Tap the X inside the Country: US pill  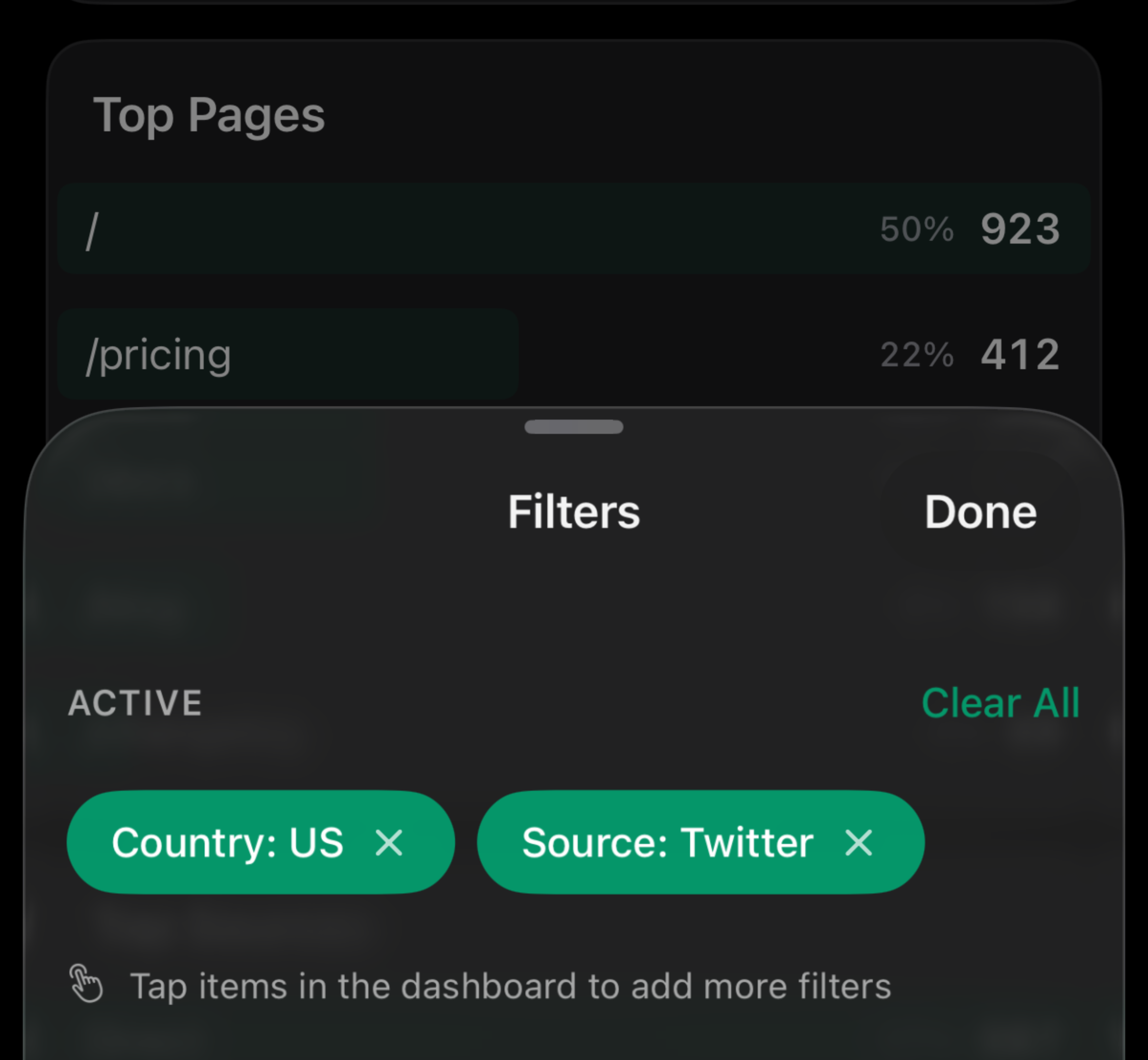pos(389,843)
